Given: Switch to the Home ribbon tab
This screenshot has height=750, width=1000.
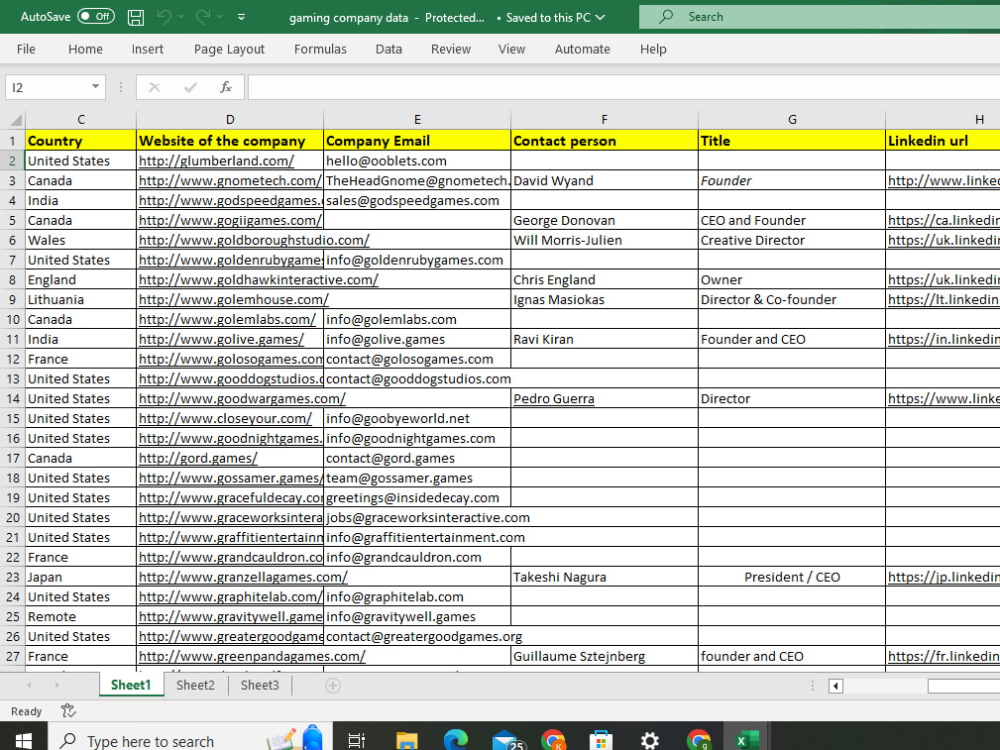Looking at the screenshot, I should (x=85, y=49).
